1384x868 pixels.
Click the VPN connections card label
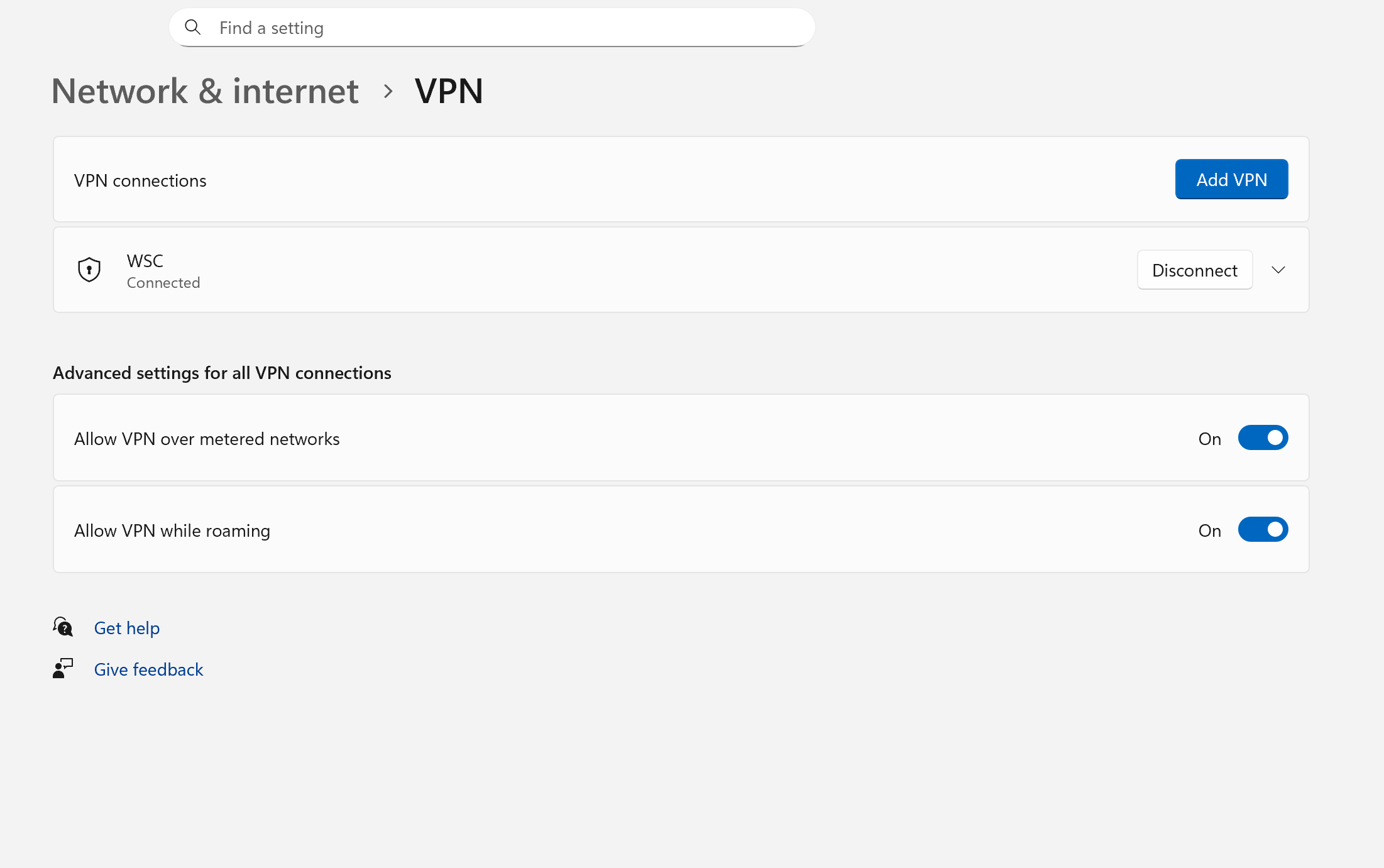(140, 180)
